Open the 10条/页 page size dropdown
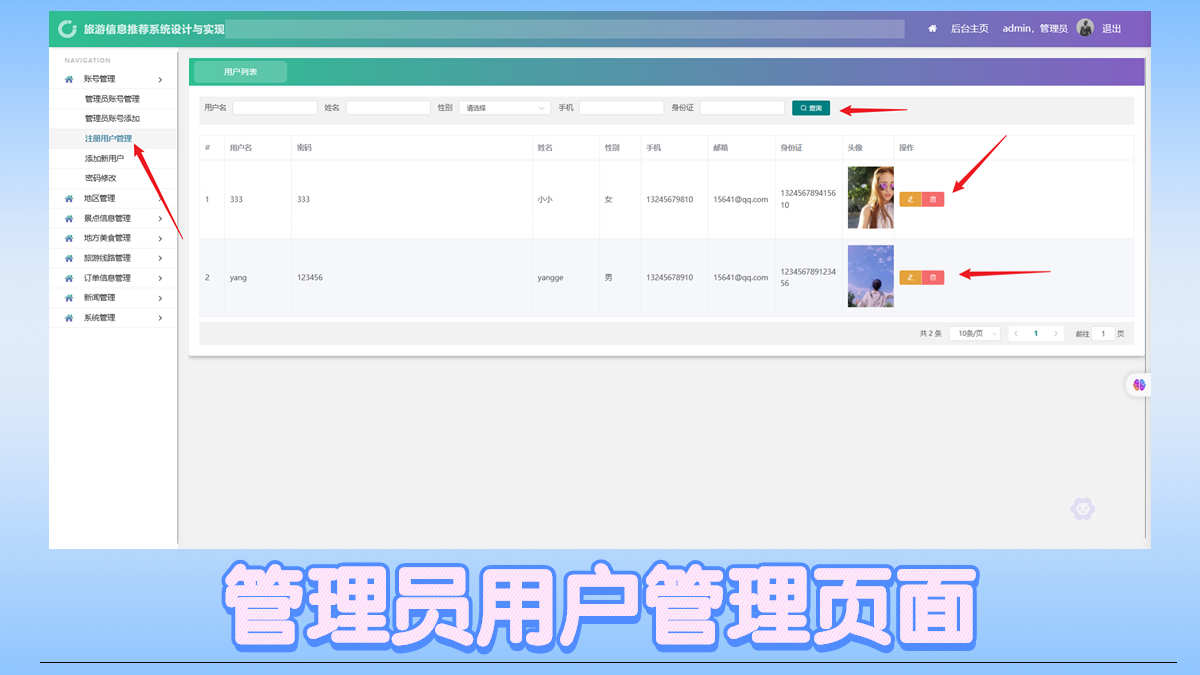Image resolution: width=1200 pixels, height=675 pixels. (x=975, y=333)
